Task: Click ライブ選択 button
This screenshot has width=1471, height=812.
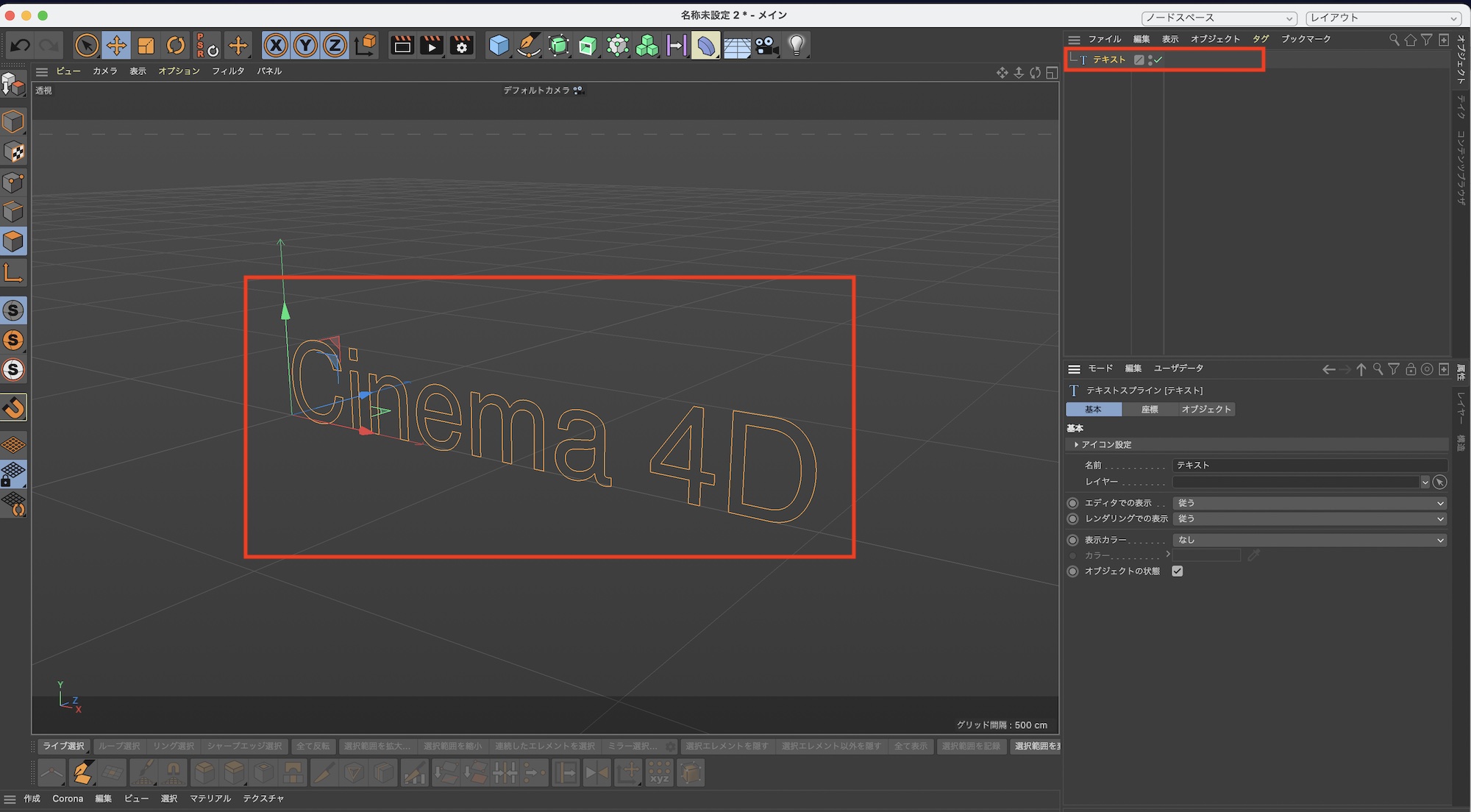Action: (64, 747)
